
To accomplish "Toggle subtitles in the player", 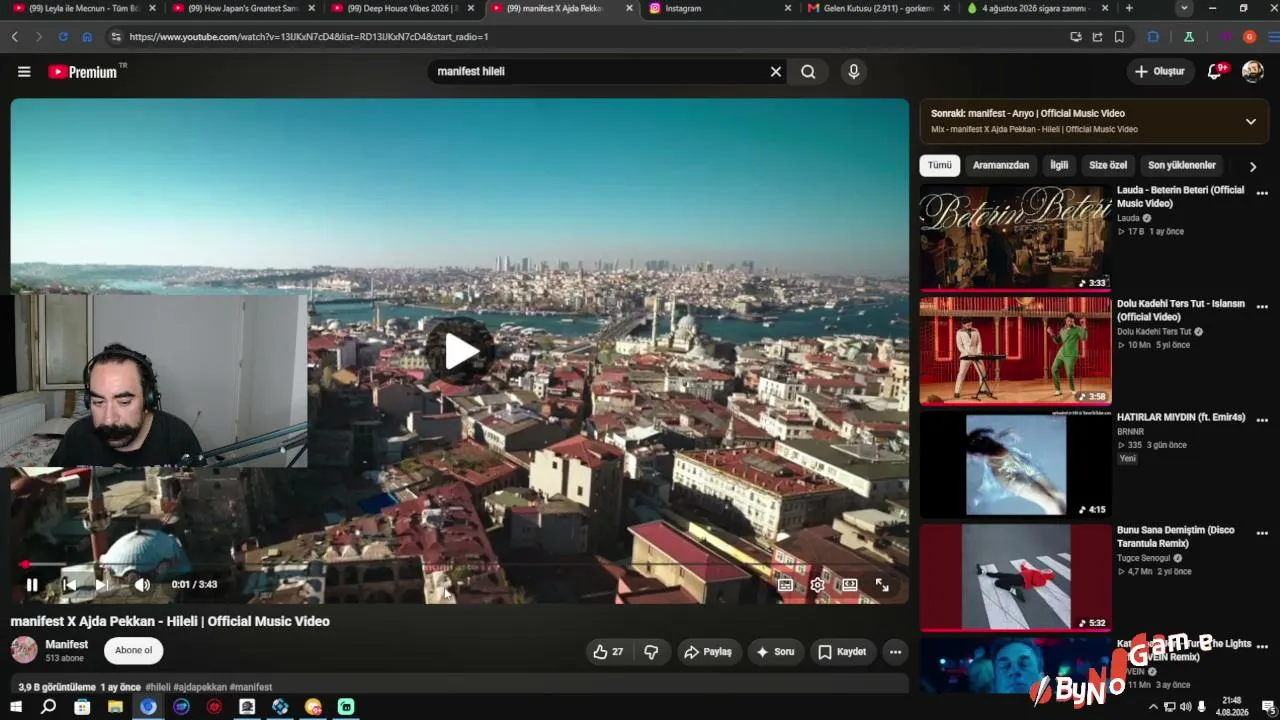I will [786, 585].
